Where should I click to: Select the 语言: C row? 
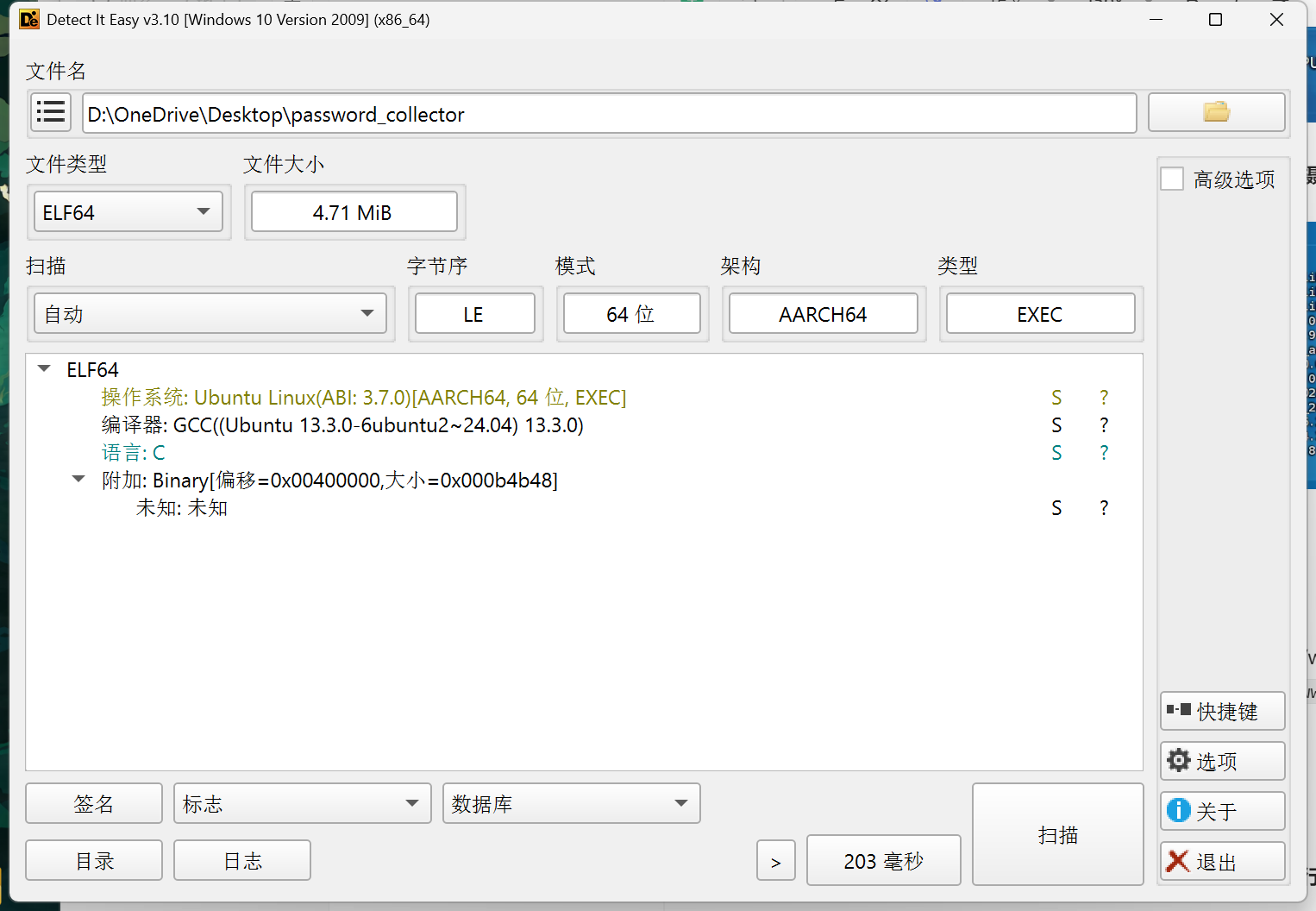coord(585,452)
